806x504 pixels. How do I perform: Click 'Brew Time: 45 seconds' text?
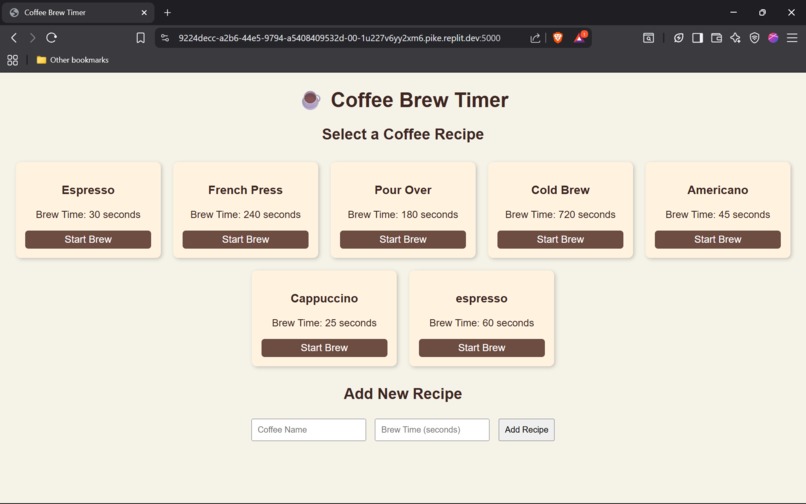tap(718, 214)
